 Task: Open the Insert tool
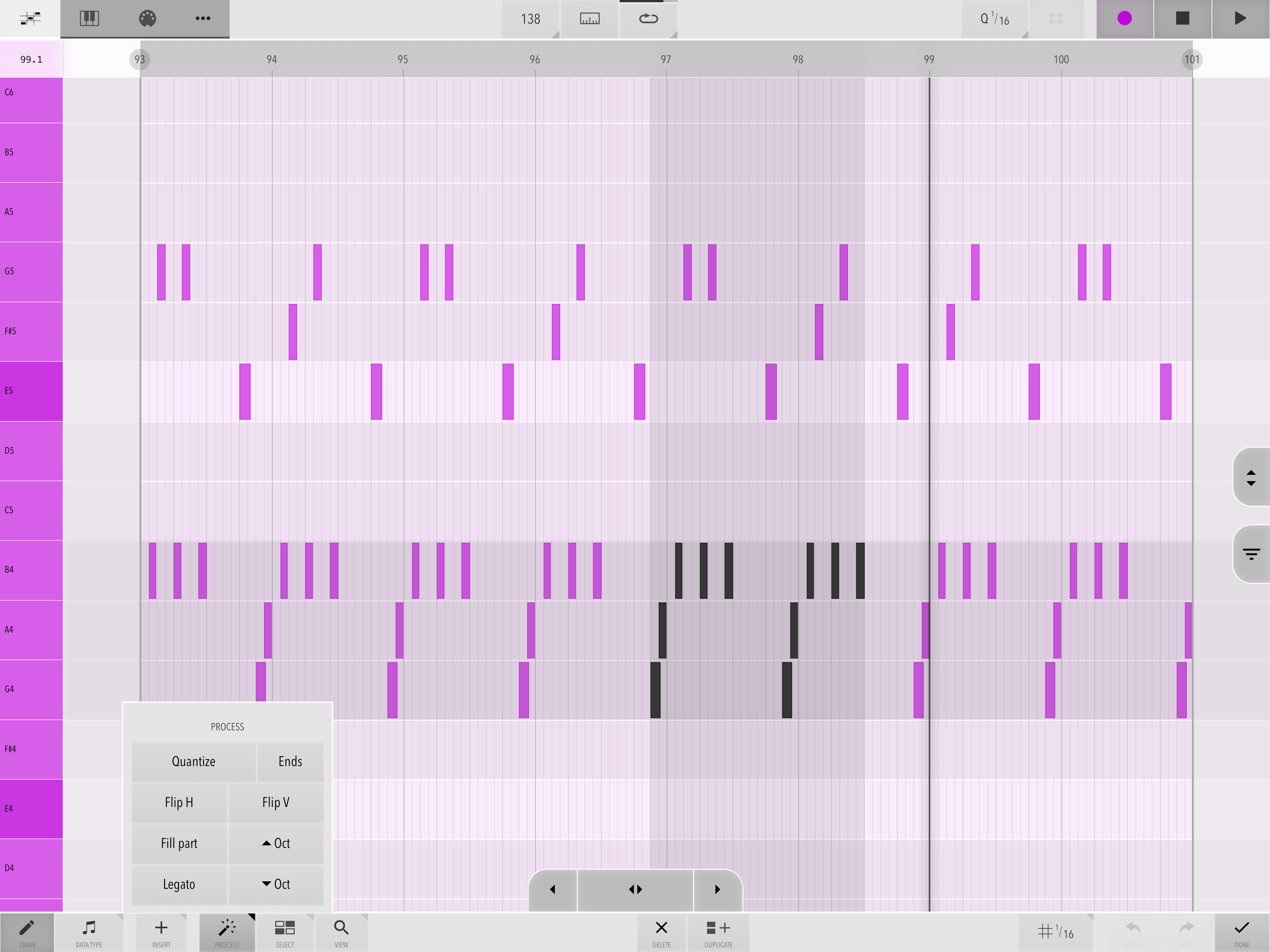(161, 932)
